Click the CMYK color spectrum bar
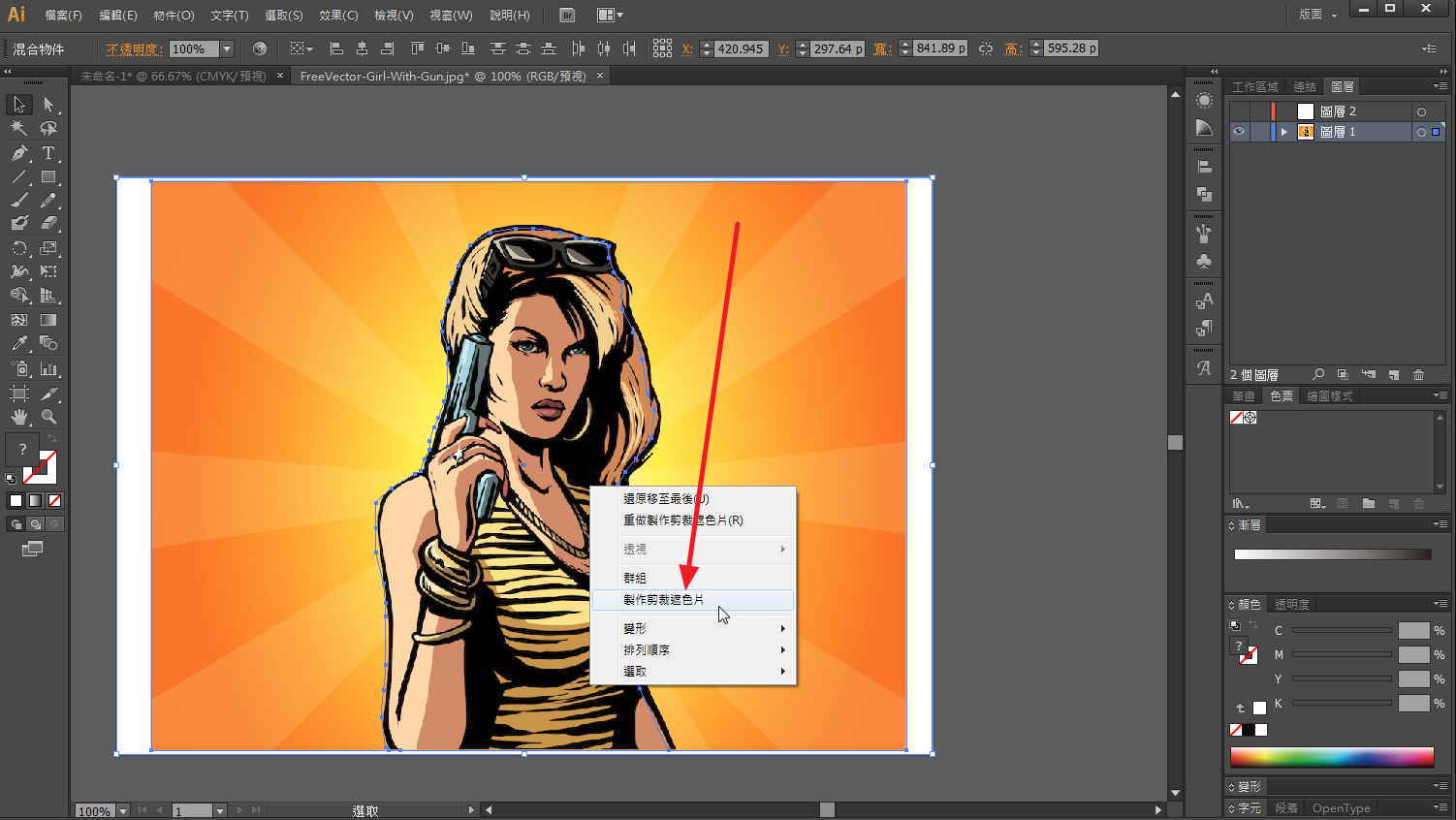The width and height of the screenshot is (1456, 820). pos(1331,757)
